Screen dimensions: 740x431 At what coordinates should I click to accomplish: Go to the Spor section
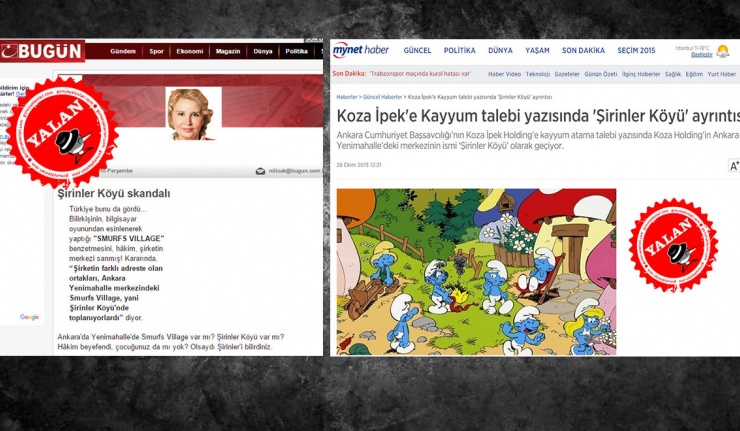coord(155,51)
